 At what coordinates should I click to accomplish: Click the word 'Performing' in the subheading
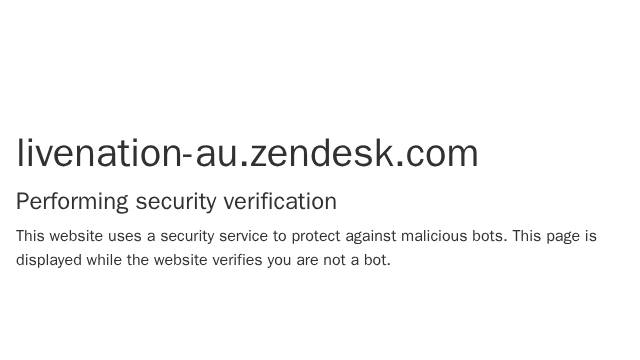pyautogui.click(x=72, y=202)
